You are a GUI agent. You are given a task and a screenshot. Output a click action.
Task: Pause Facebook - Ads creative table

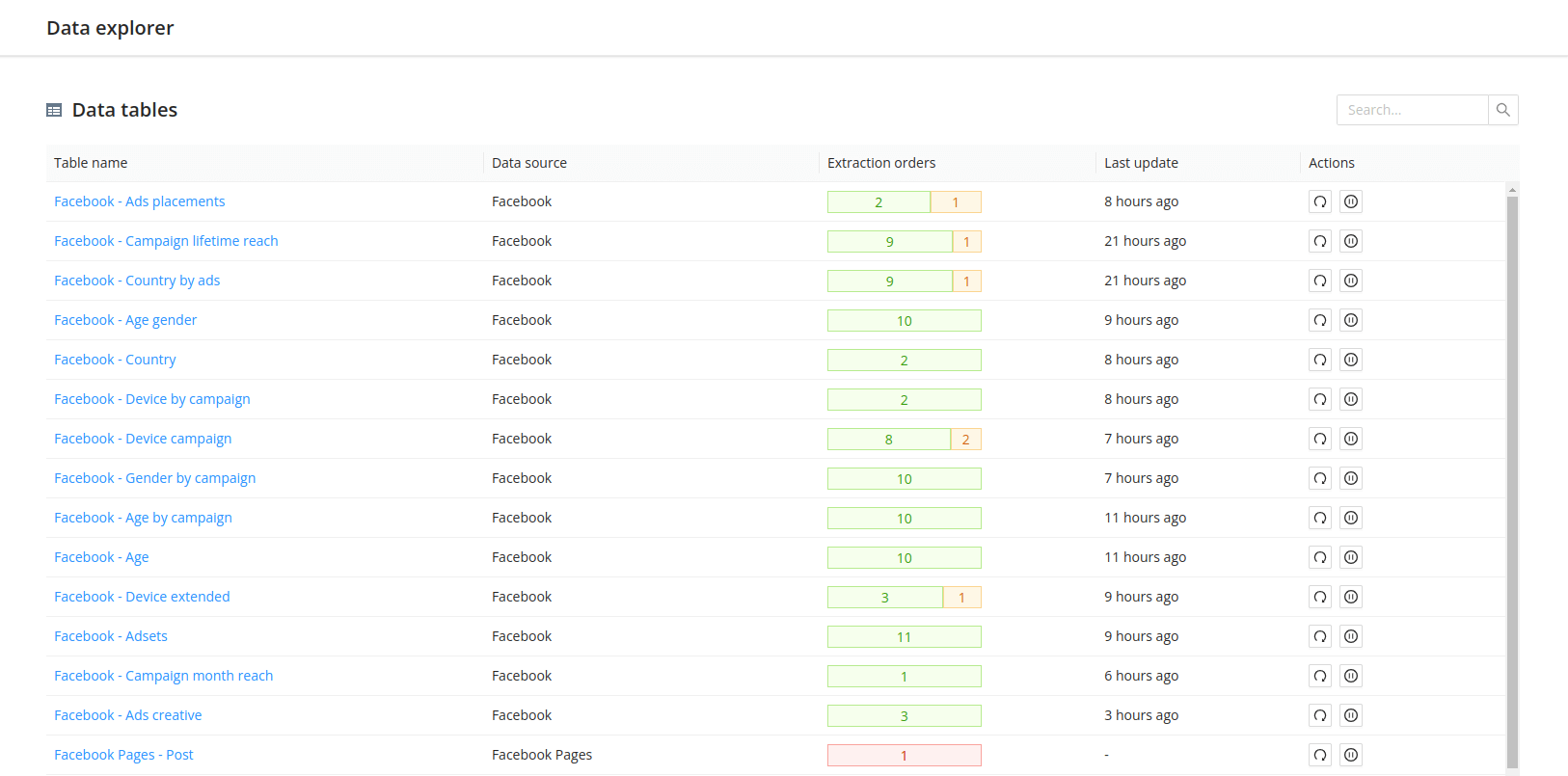1351,715
